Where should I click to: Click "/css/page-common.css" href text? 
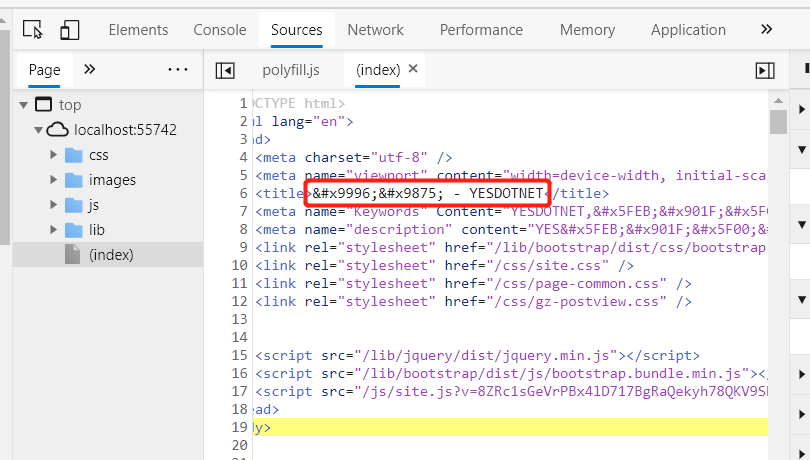[x=581, y=284]
